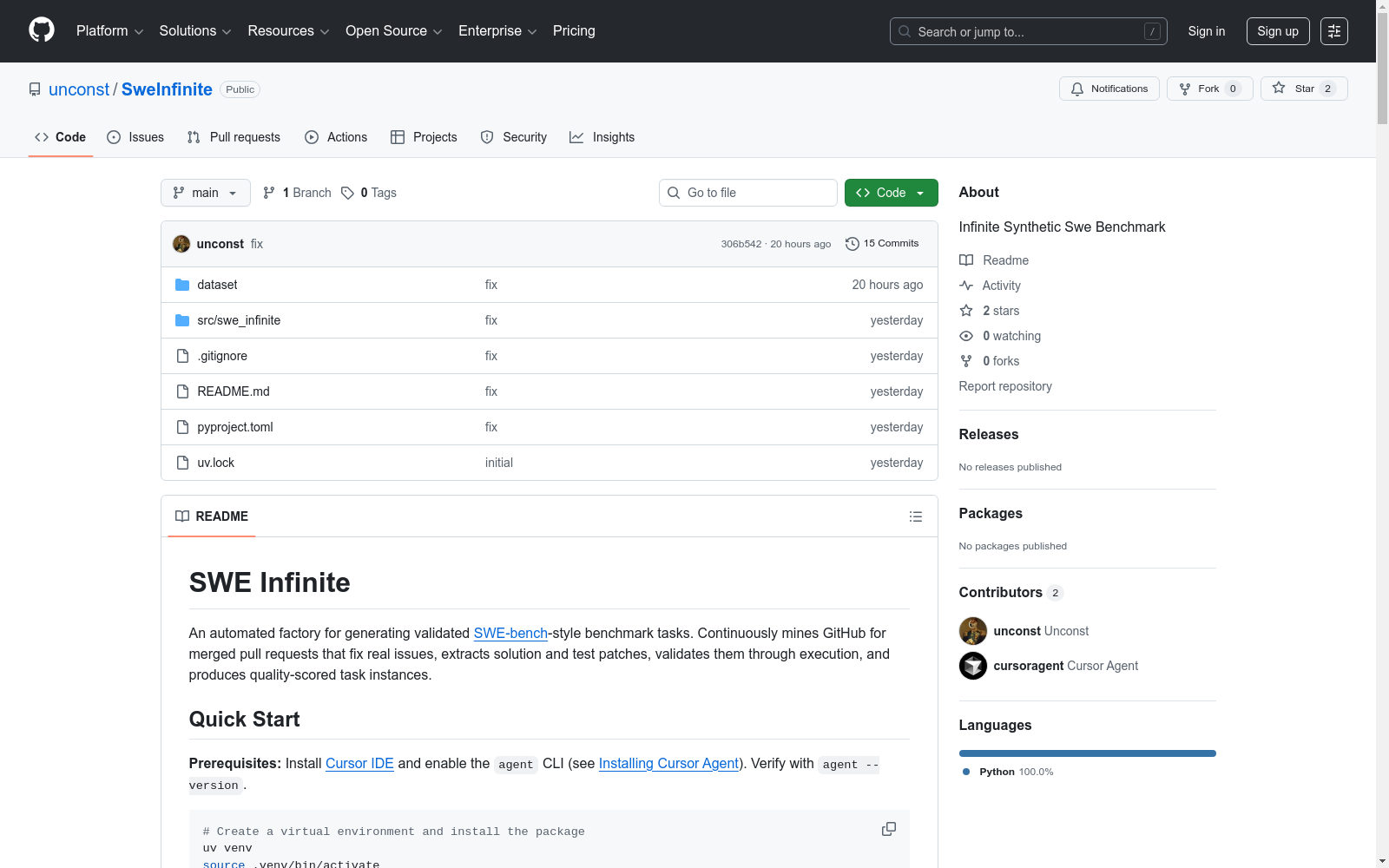This screenshot has width=1389, height=868.
Task: Open the Pull requests tab
Action: point(234,137)
